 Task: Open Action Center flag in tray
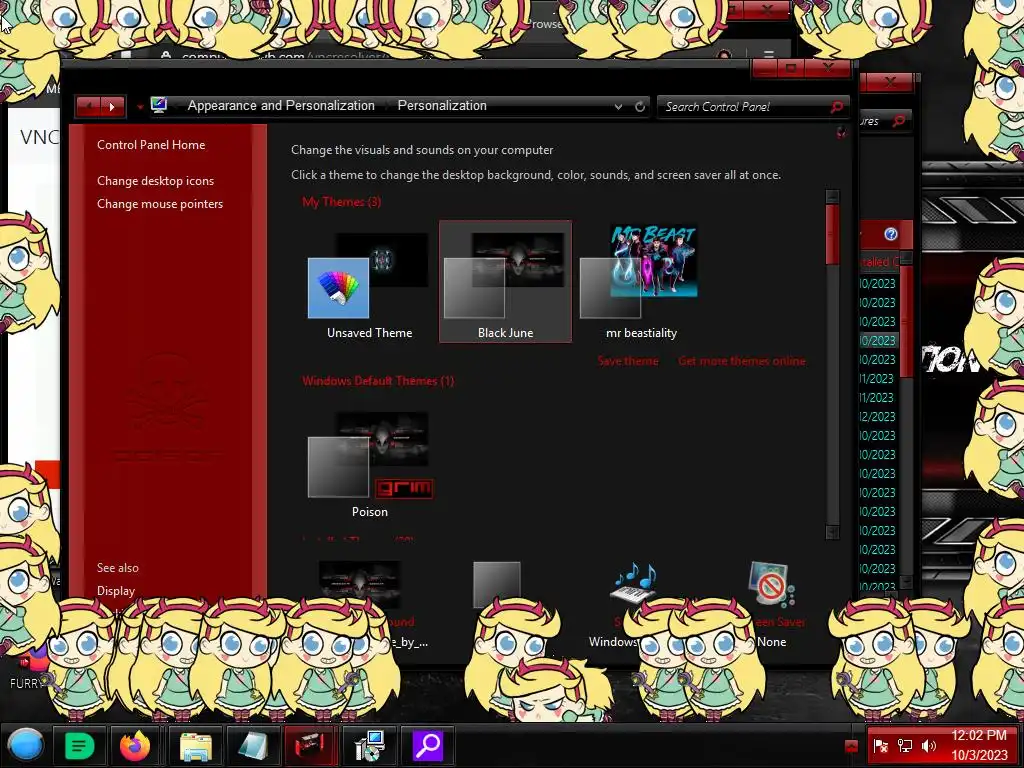point(880,746)
